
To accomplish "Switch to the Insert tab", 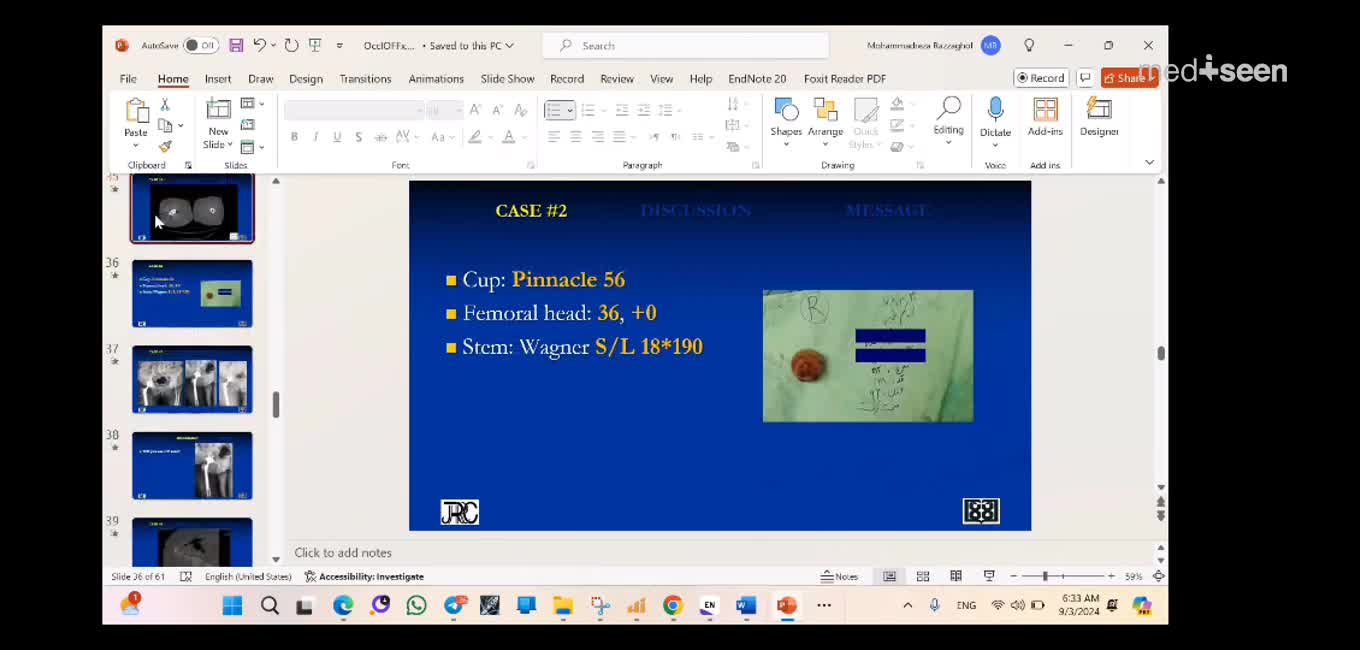I will [218, 78].
